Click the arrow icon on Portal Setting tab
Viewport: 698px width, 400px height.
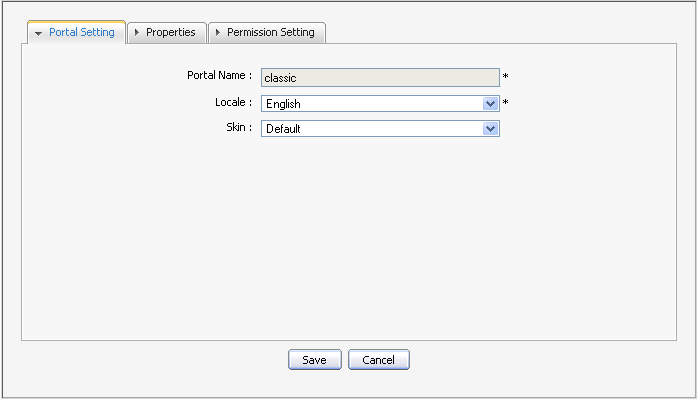click(x=38, y=33)
